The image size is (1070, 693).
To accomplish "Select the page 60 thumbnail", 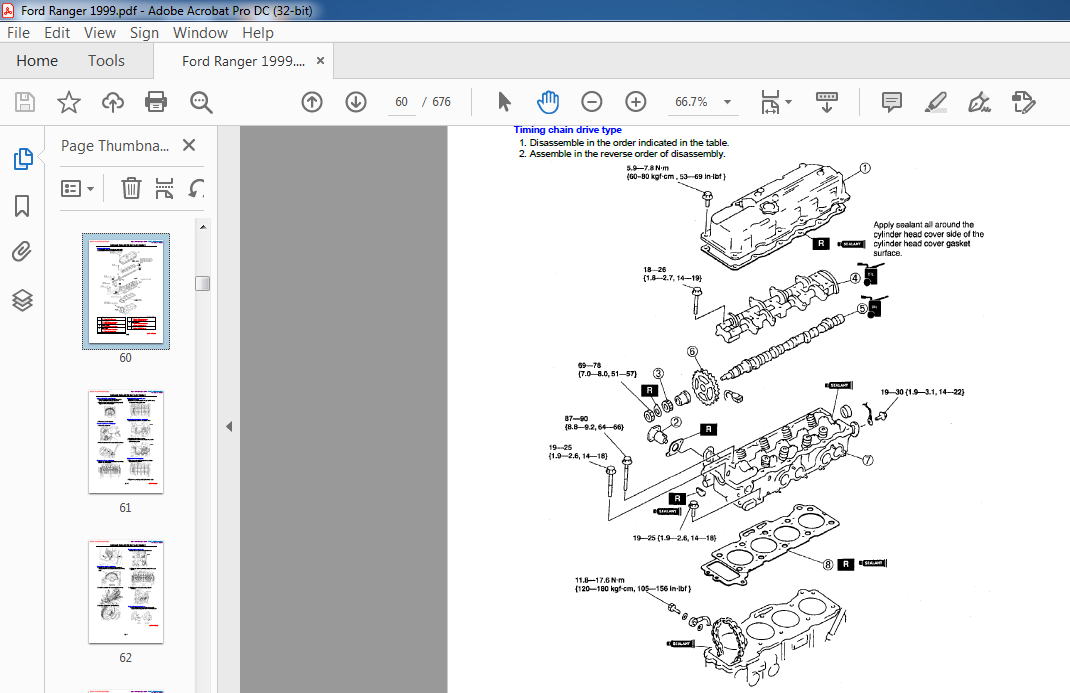I will click(126, 291).
